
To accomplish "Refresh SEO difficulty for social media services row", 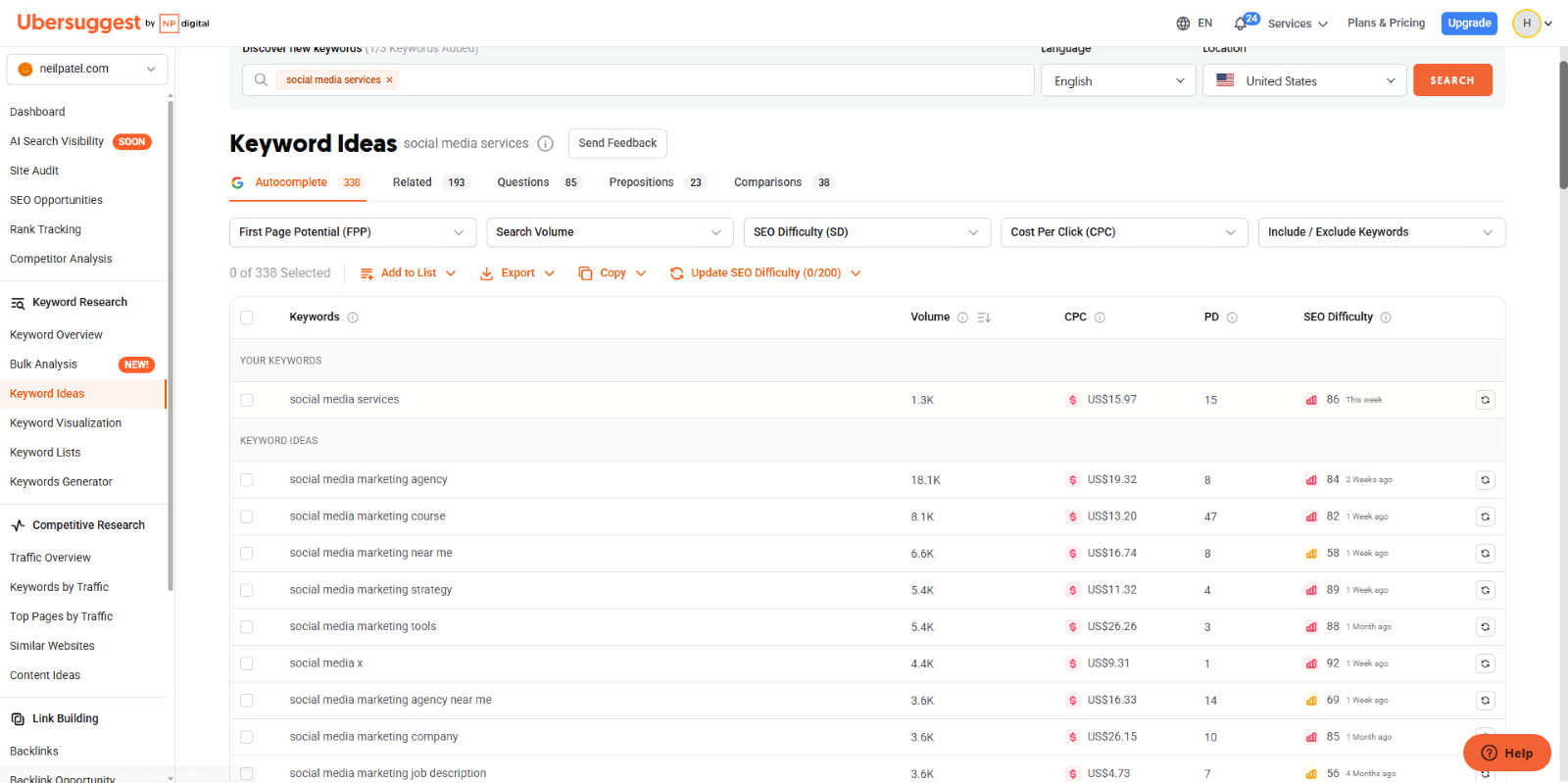I will tap(1486, 400).
